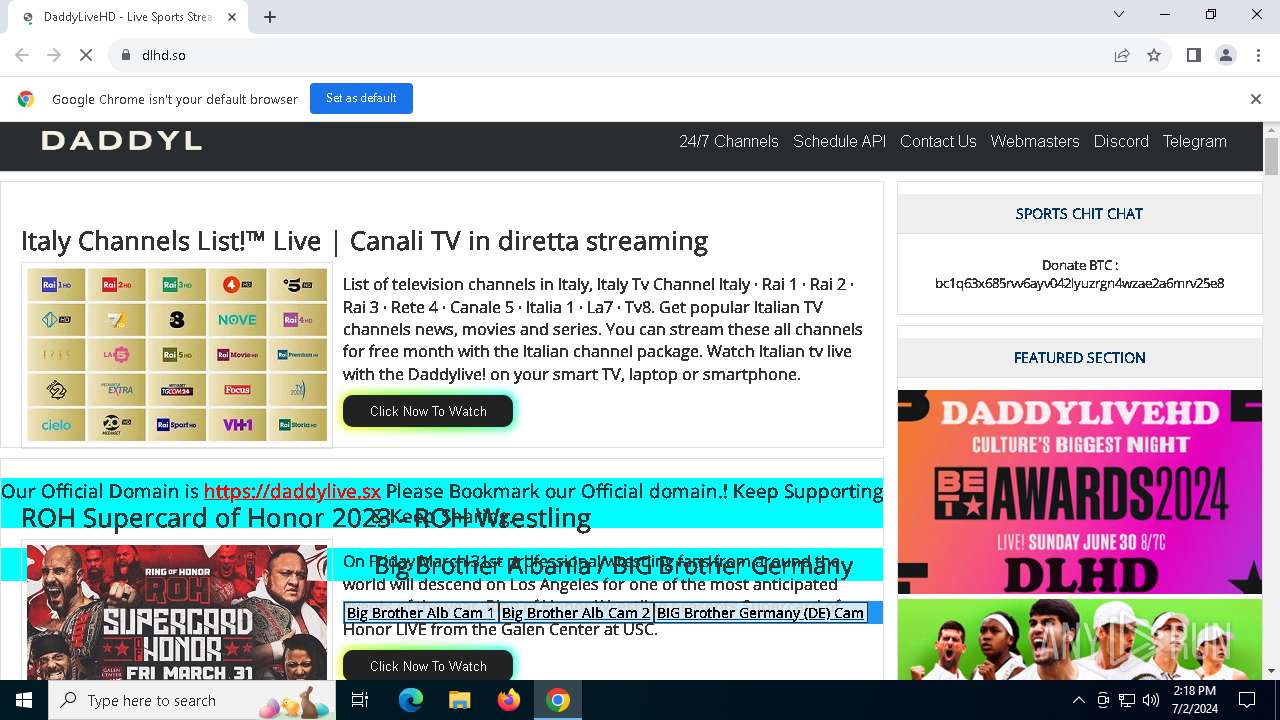Open Big Brother Alb Cam 2
The height and width of the screenshot is (720, 1280).
click(x=576, y=613)
